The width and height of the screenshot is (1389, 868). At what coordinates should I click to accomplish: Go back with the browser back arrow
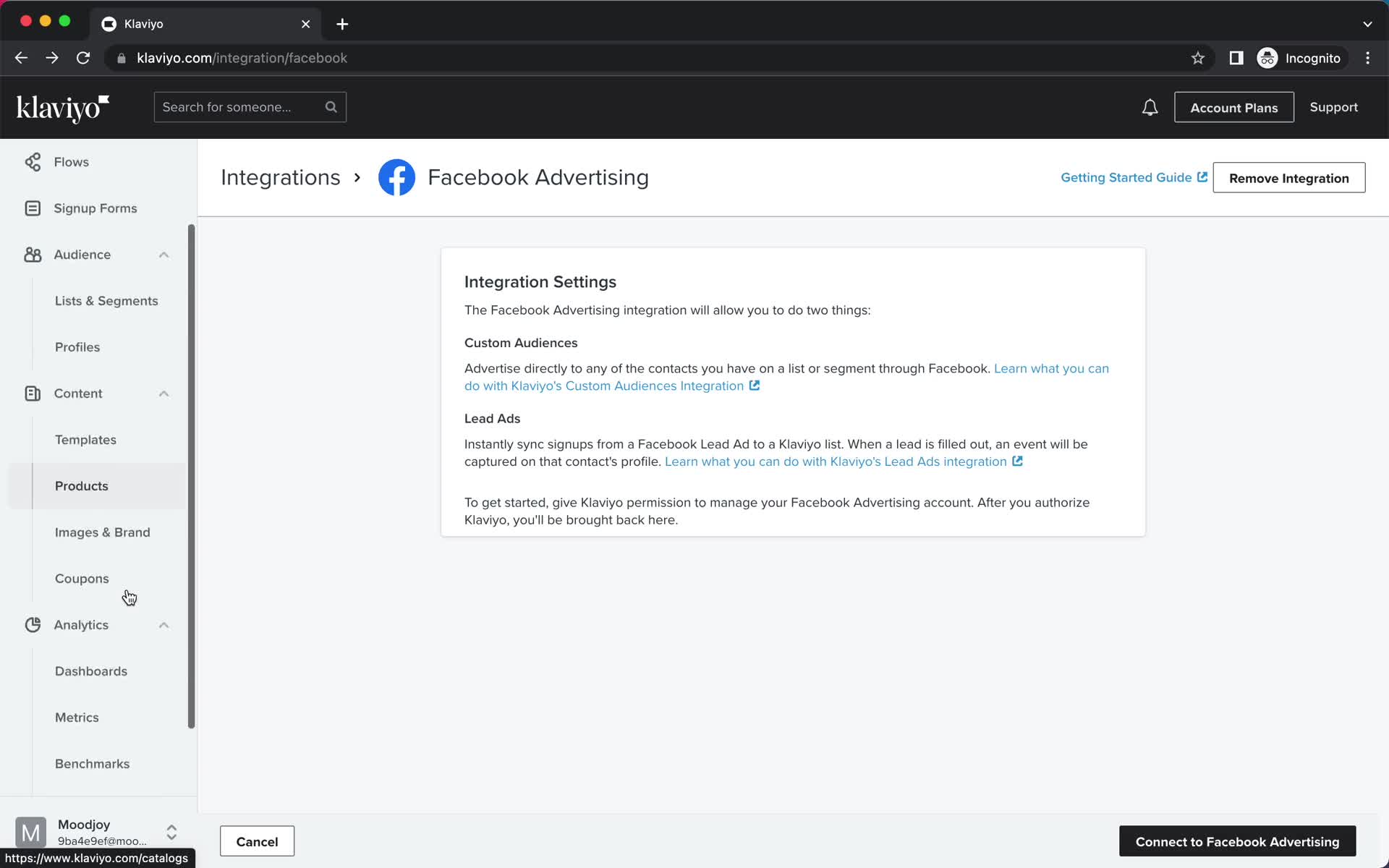tap(21, 58)
